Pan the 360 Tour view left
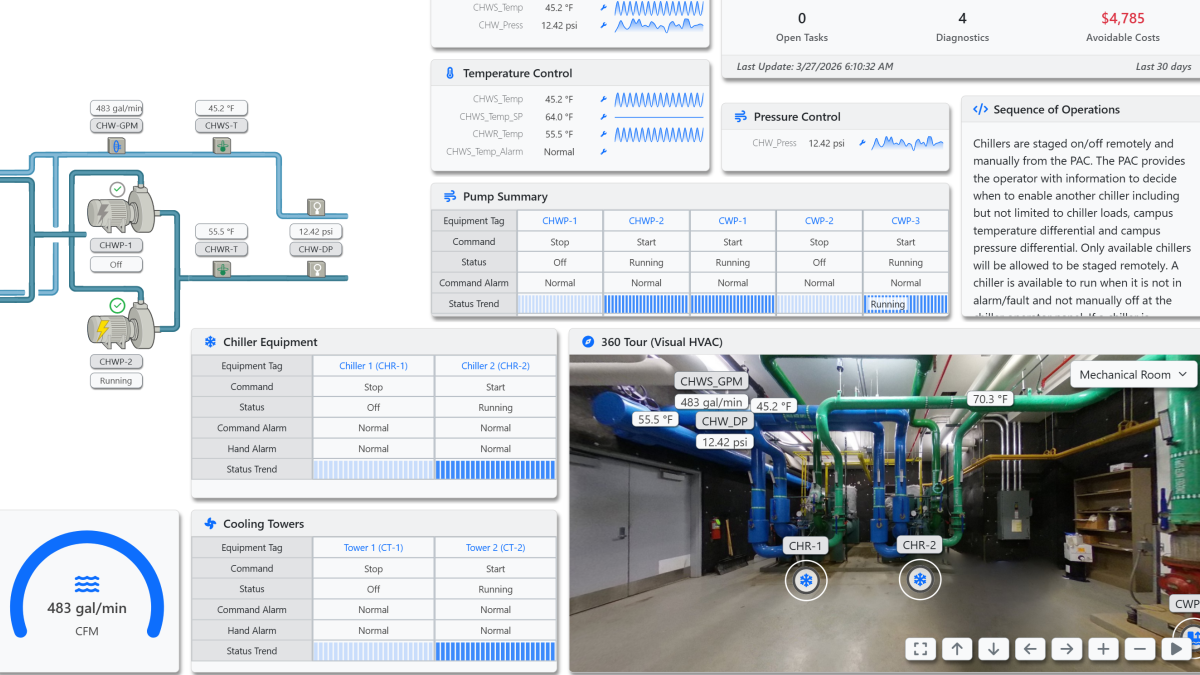Screen dimensions: 1200x675 (1030, 649)
